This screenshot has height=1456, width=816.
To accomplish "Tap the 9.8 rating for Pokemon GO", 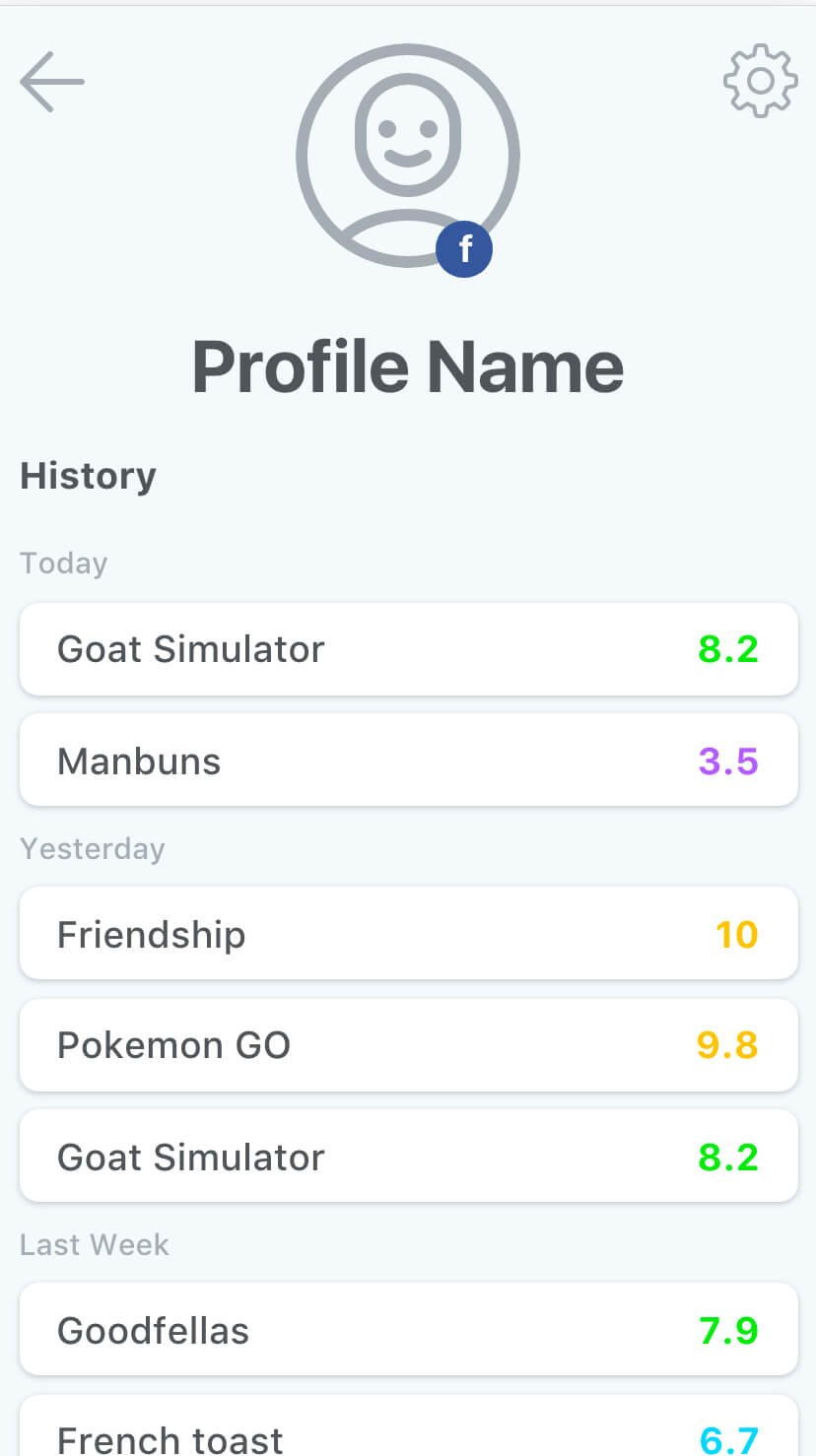I will pyautogui.click(x=727, y=1045).
